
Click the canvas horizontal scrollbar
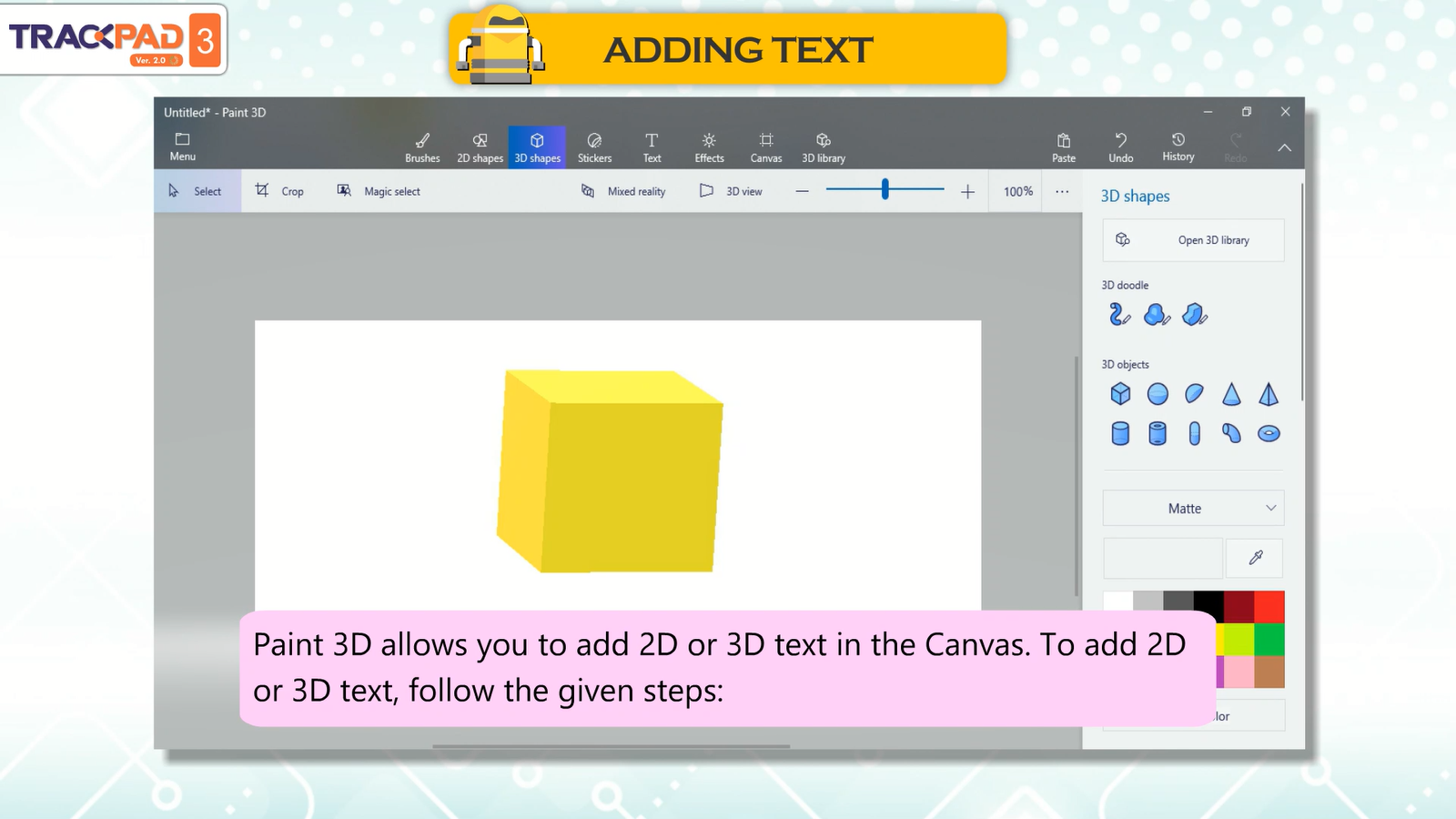(x=611, y=746)
